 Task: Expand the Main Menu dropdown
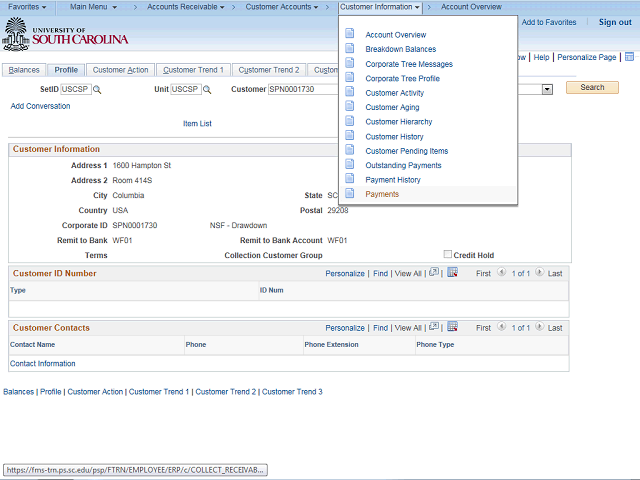tap(93, 7)
